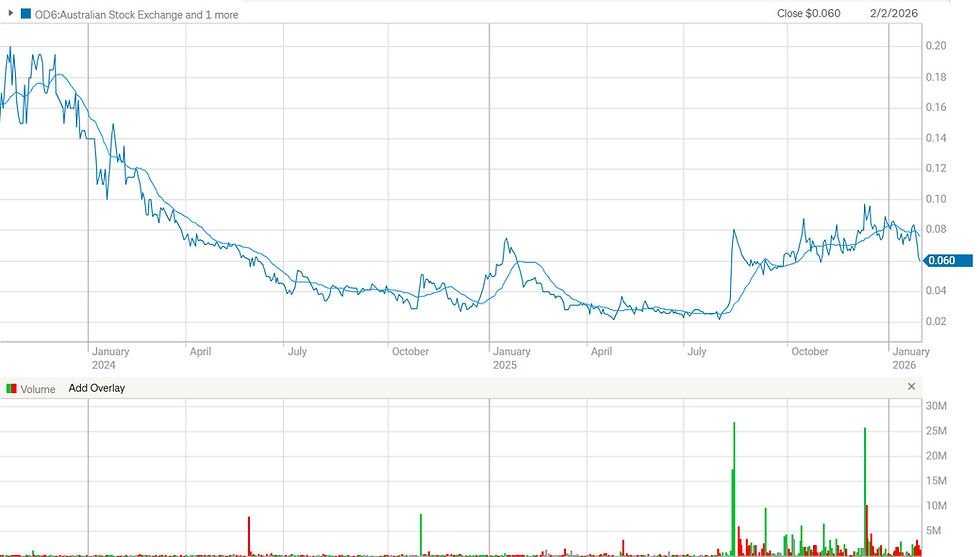Click the 2/2/2026 date text
The height and width of the screenshot is (557, 980).
click(894, 13)
